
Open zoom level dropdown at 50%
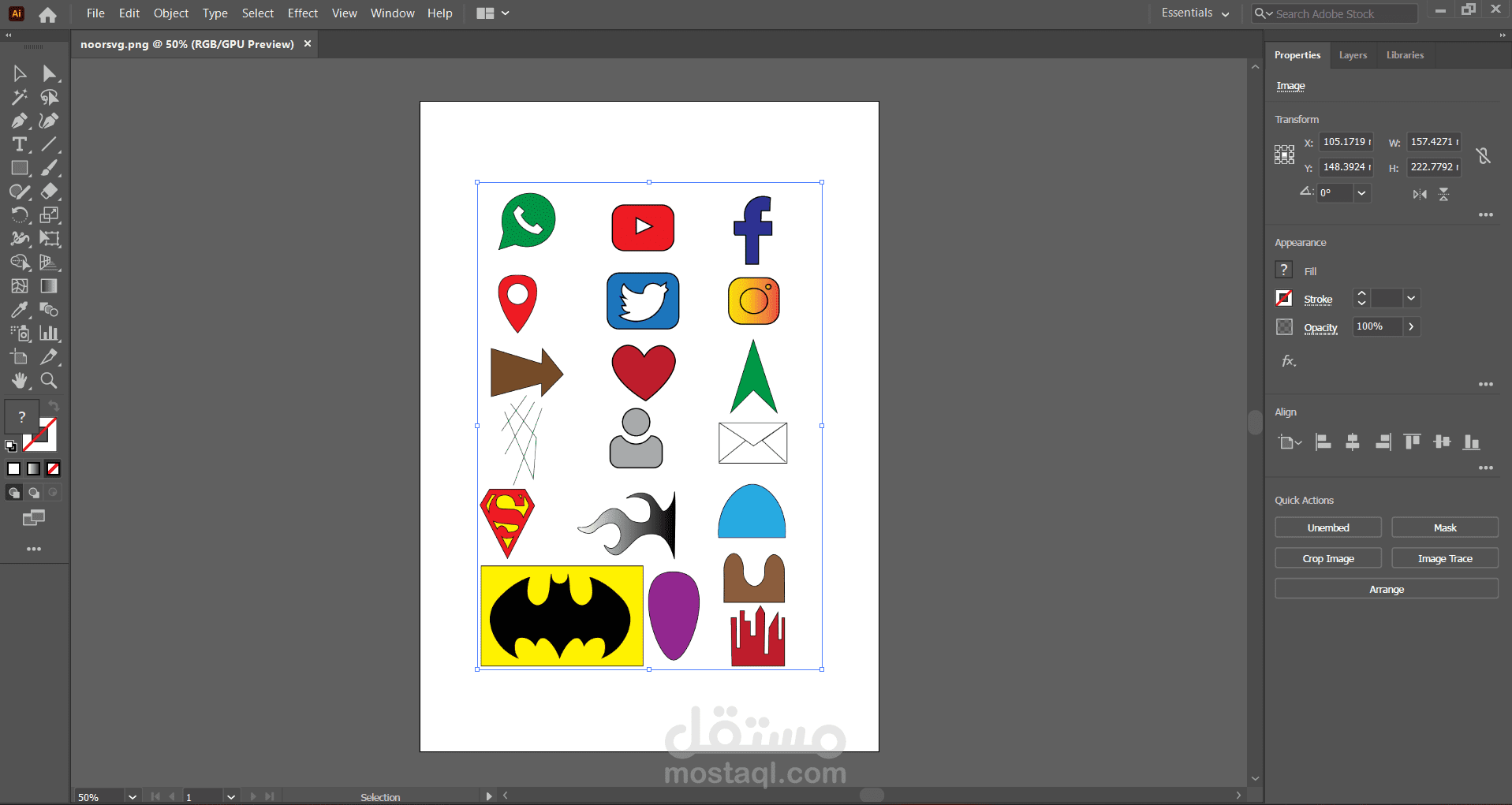point(133,797)
